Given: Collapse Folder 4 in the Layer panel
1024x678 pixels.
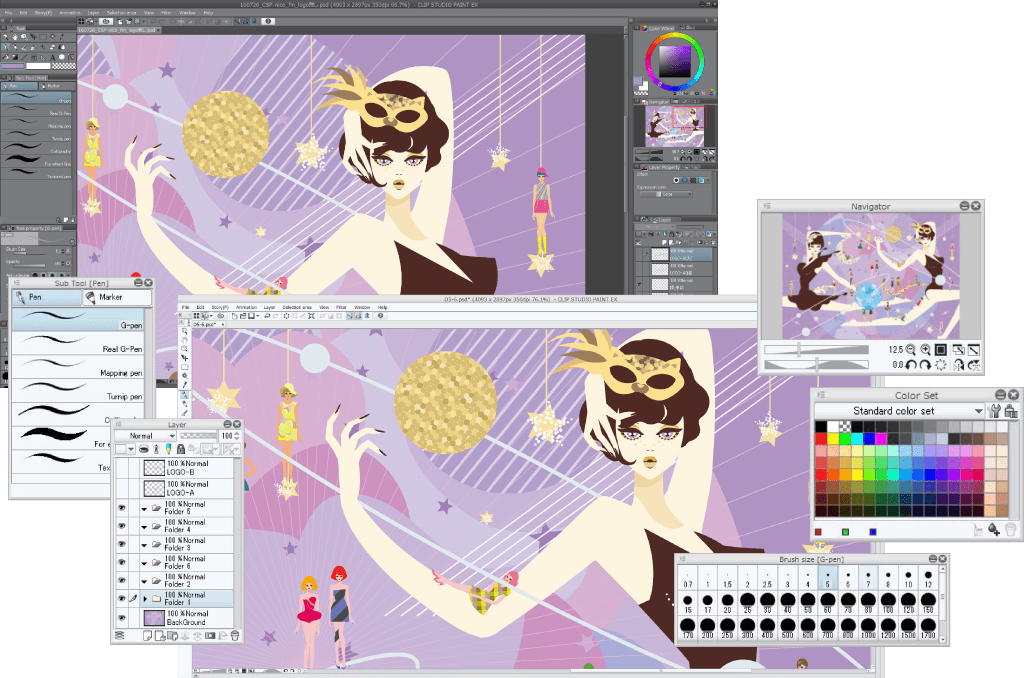Looking at the screenshot, I should [x=143, y=527].
